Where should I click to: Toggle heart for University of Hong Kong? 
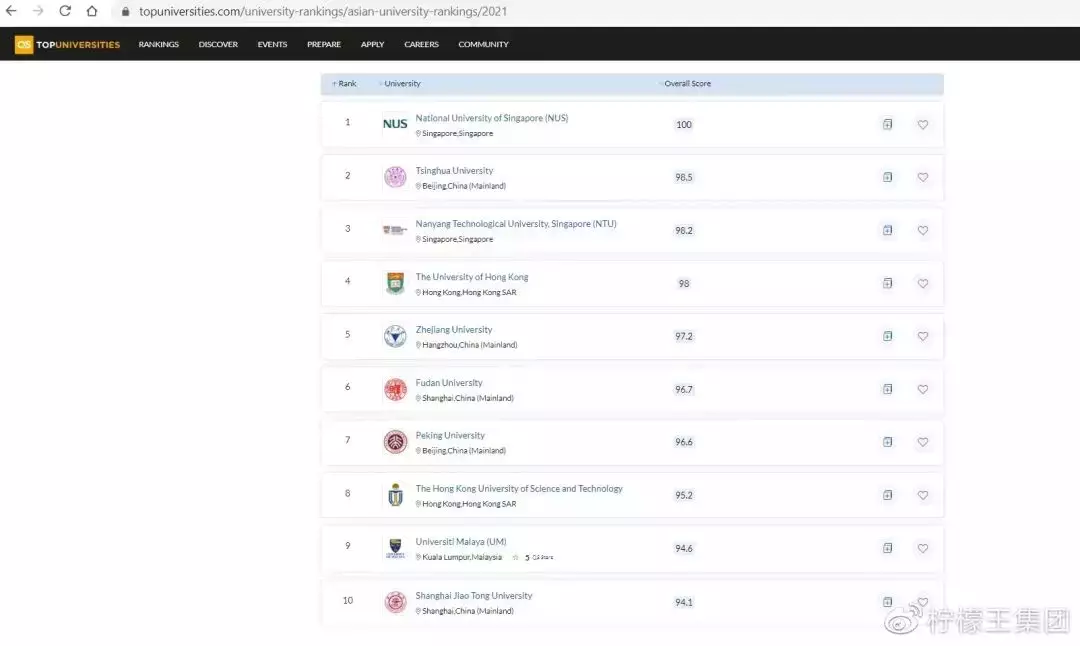pyautogui.click(x=923, y=283)
